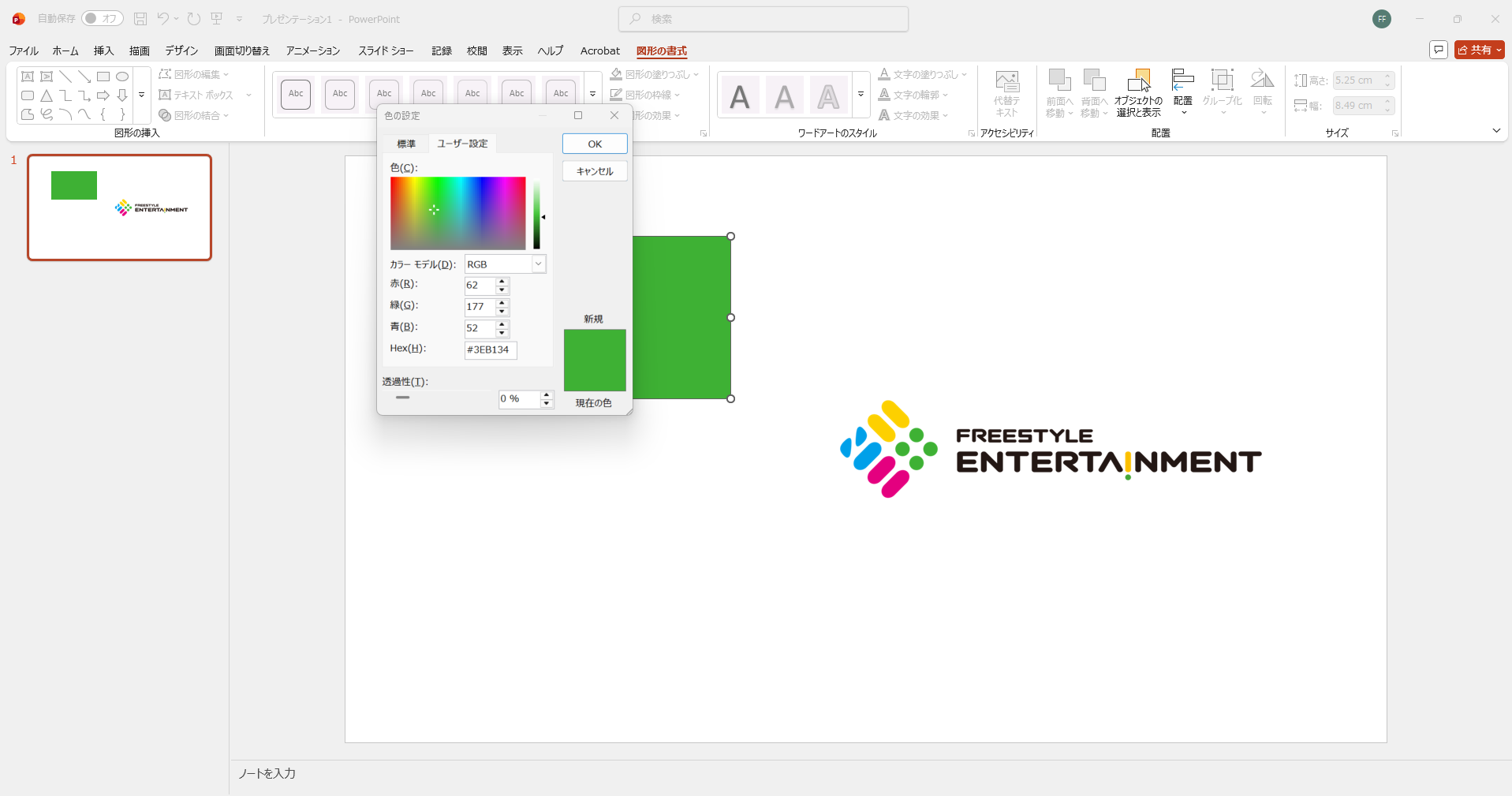Open the 挿入 ribbon tab

[103, 50]
